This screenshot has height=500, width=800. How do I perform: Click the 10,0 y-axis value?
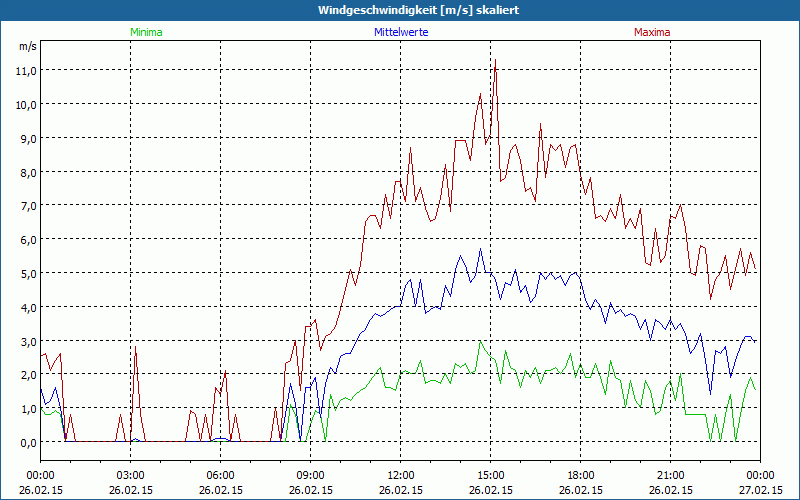pos(25,104)
